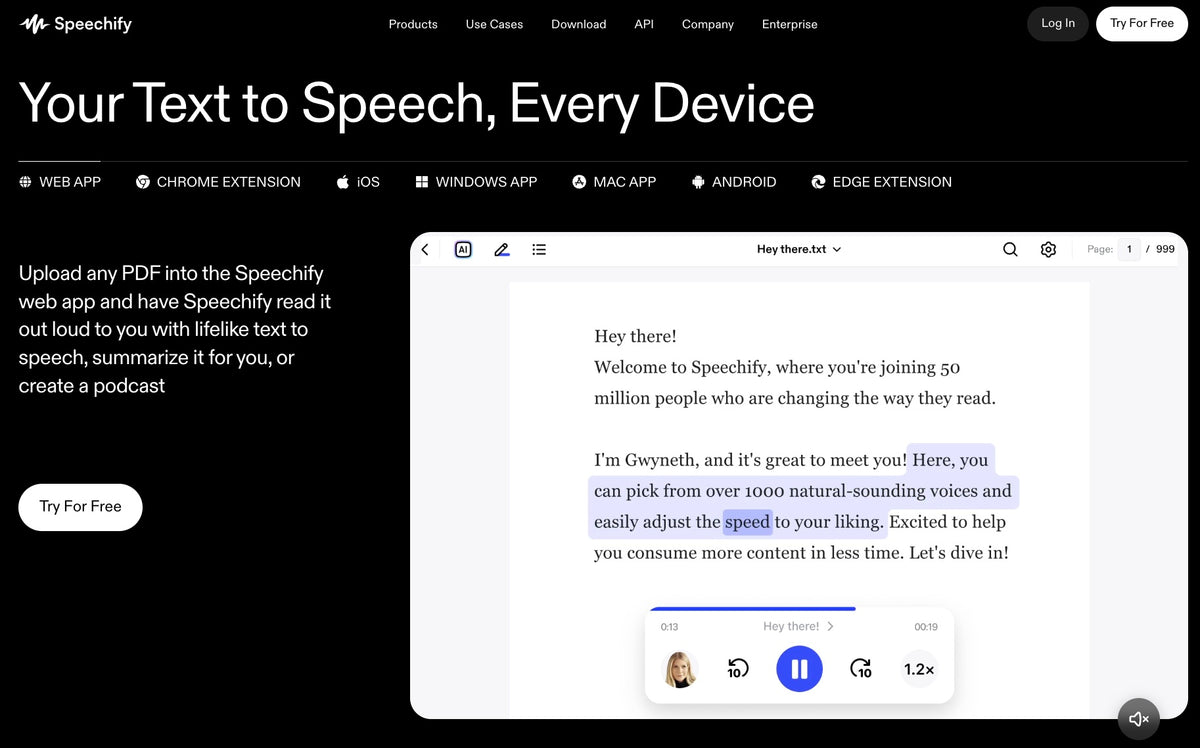Expand the Hey there! chapter chevron

[830, 626]
